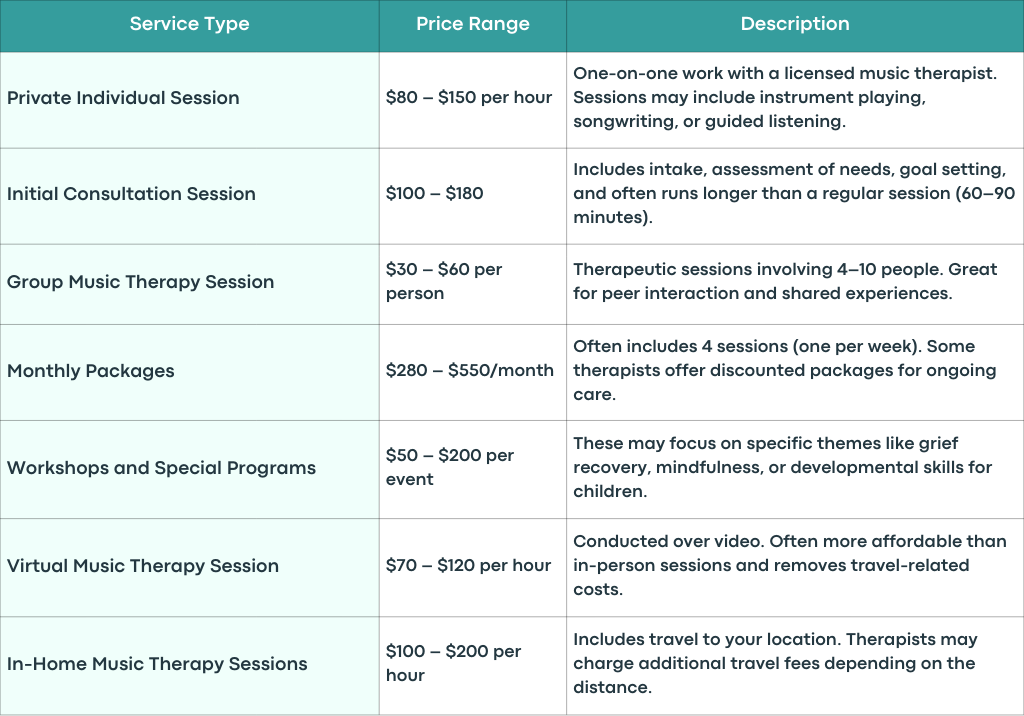The height and width of the screenshot is (716, 1024).
Task: Click the $280 – $550/month price cell
Action: pyautogui.click(x=473, y=372)
